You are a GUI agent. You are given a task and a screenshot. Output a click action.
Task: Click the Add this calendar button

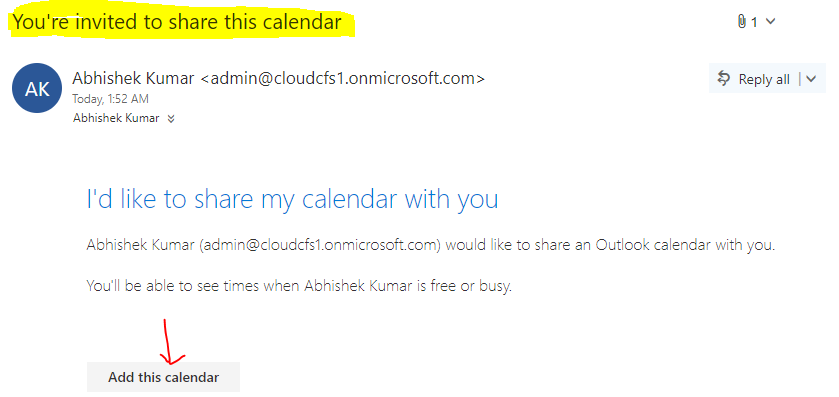click(163, 377)
